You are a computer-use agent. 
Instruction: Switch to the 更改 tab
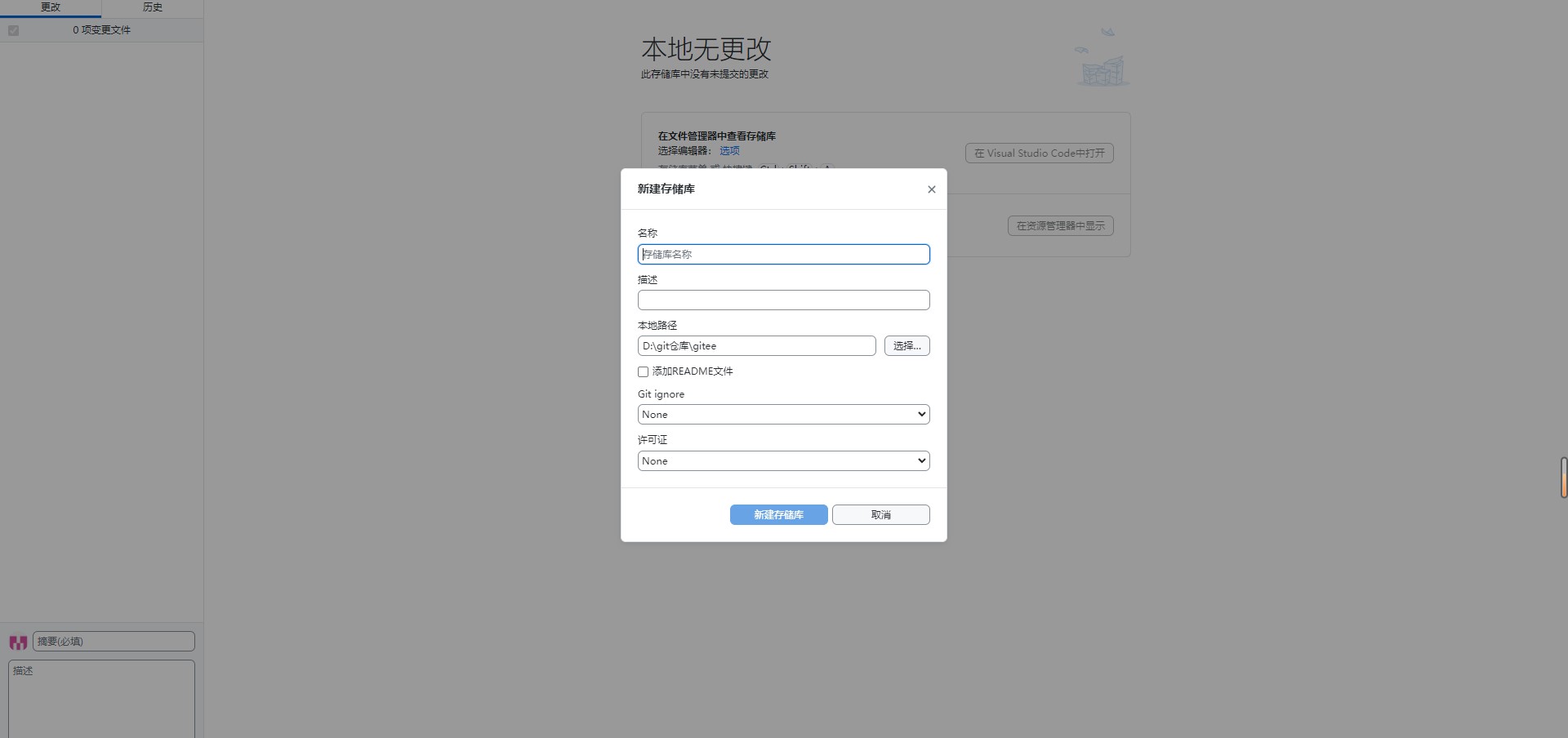pos(50,7)
